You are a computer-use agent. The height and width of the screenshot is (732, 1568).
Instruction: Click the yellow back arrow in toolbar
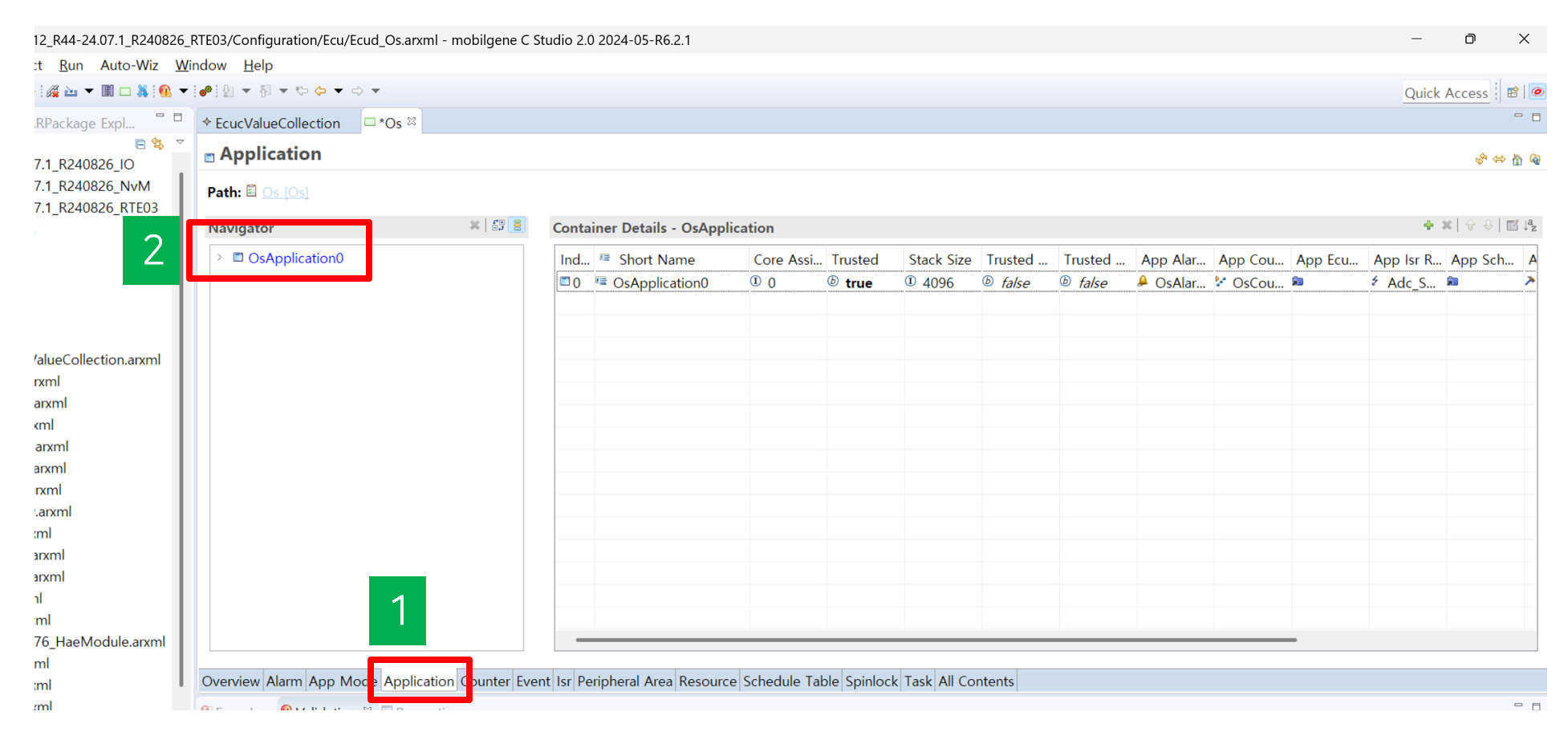pos(320,91)
